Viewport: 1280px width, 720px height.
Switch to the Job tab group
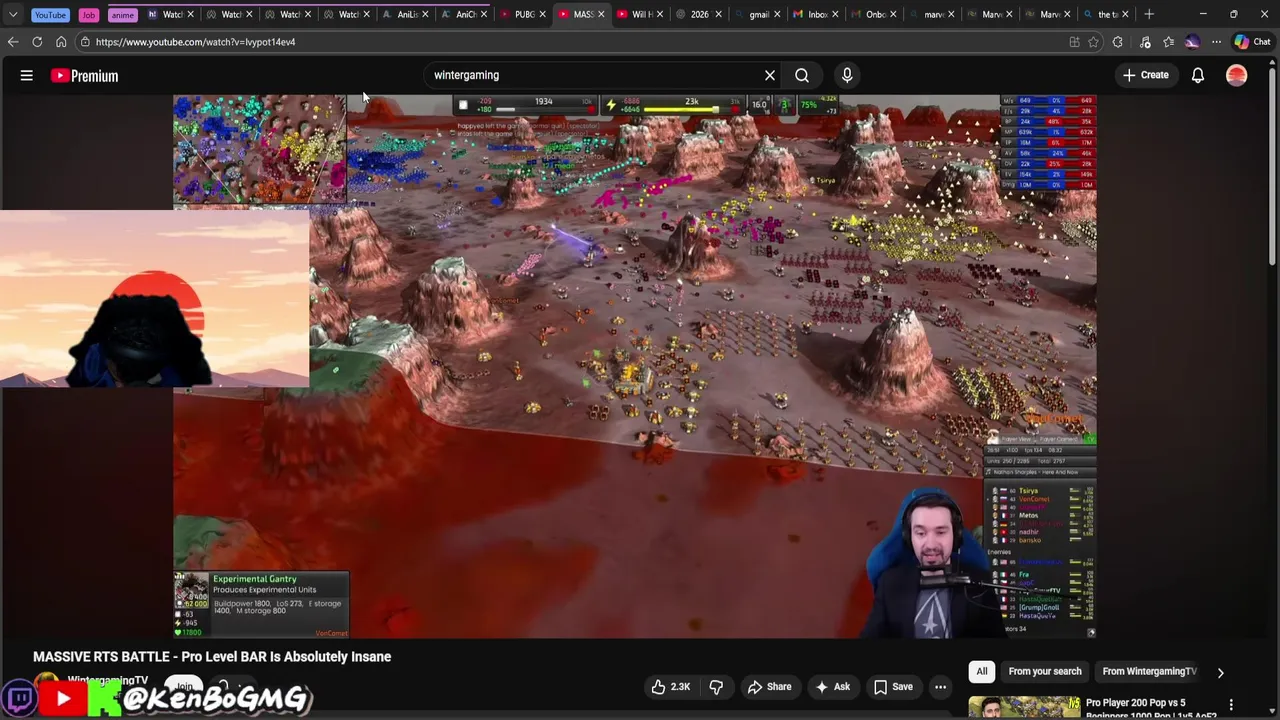tap(89, 15)
